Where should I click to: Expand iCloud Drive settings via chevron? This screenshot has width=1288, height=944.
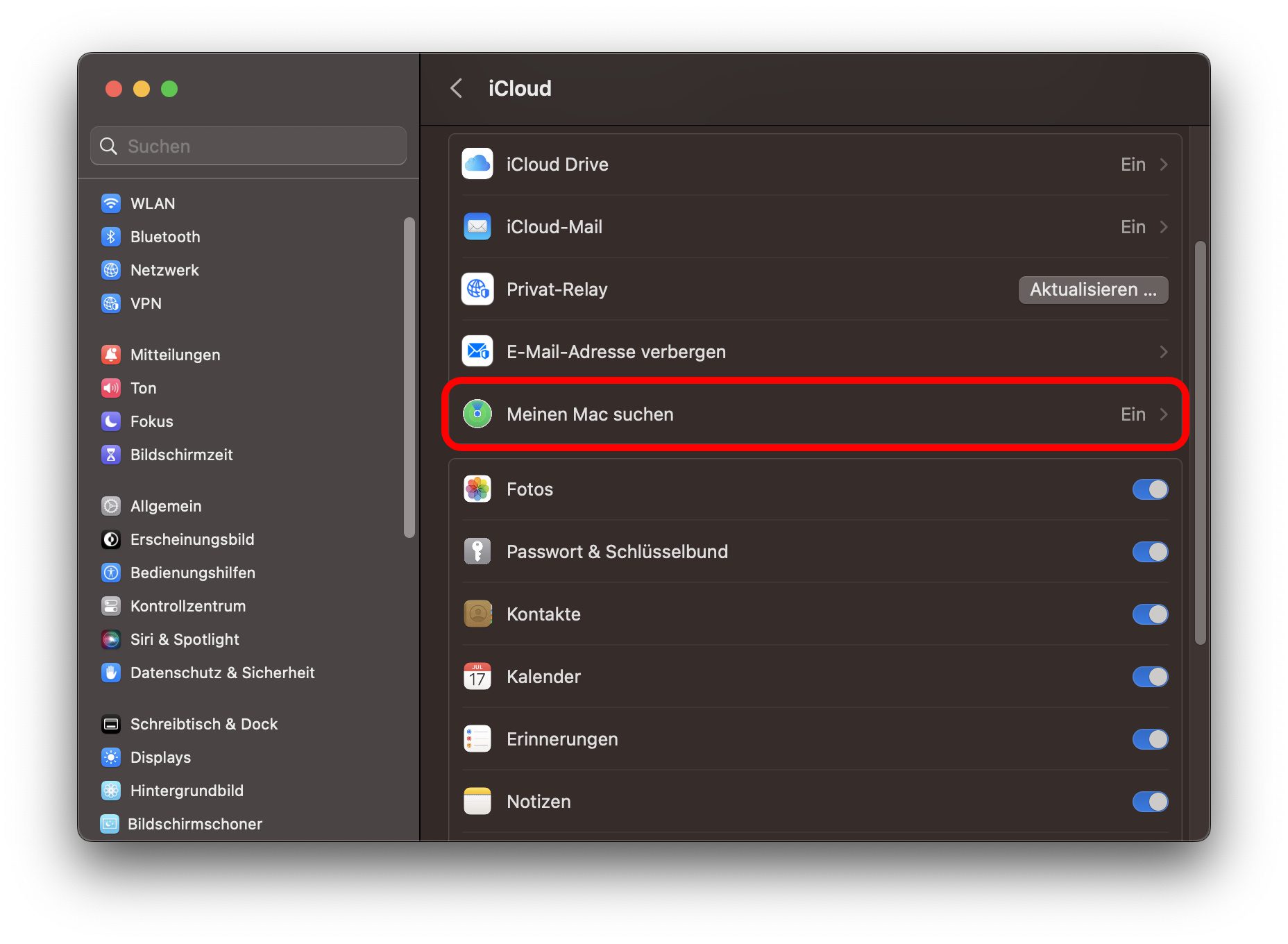tap(1164, 165)
